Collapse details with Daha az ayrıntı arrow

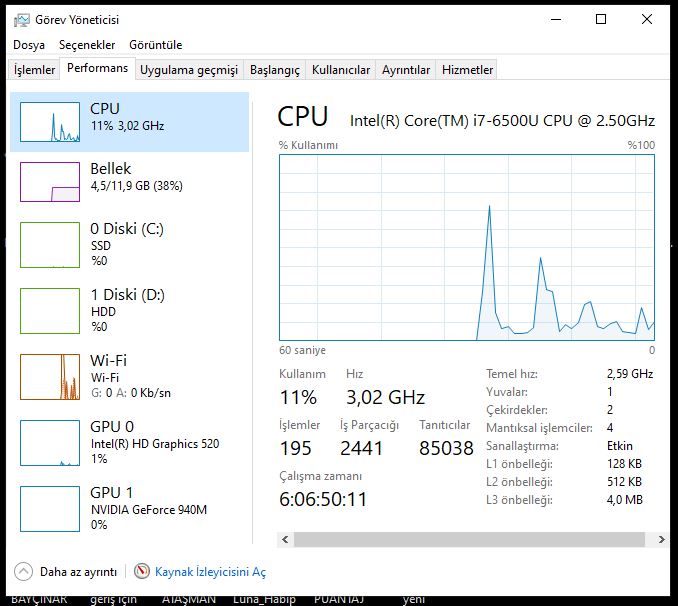click(x=23, y=572)
